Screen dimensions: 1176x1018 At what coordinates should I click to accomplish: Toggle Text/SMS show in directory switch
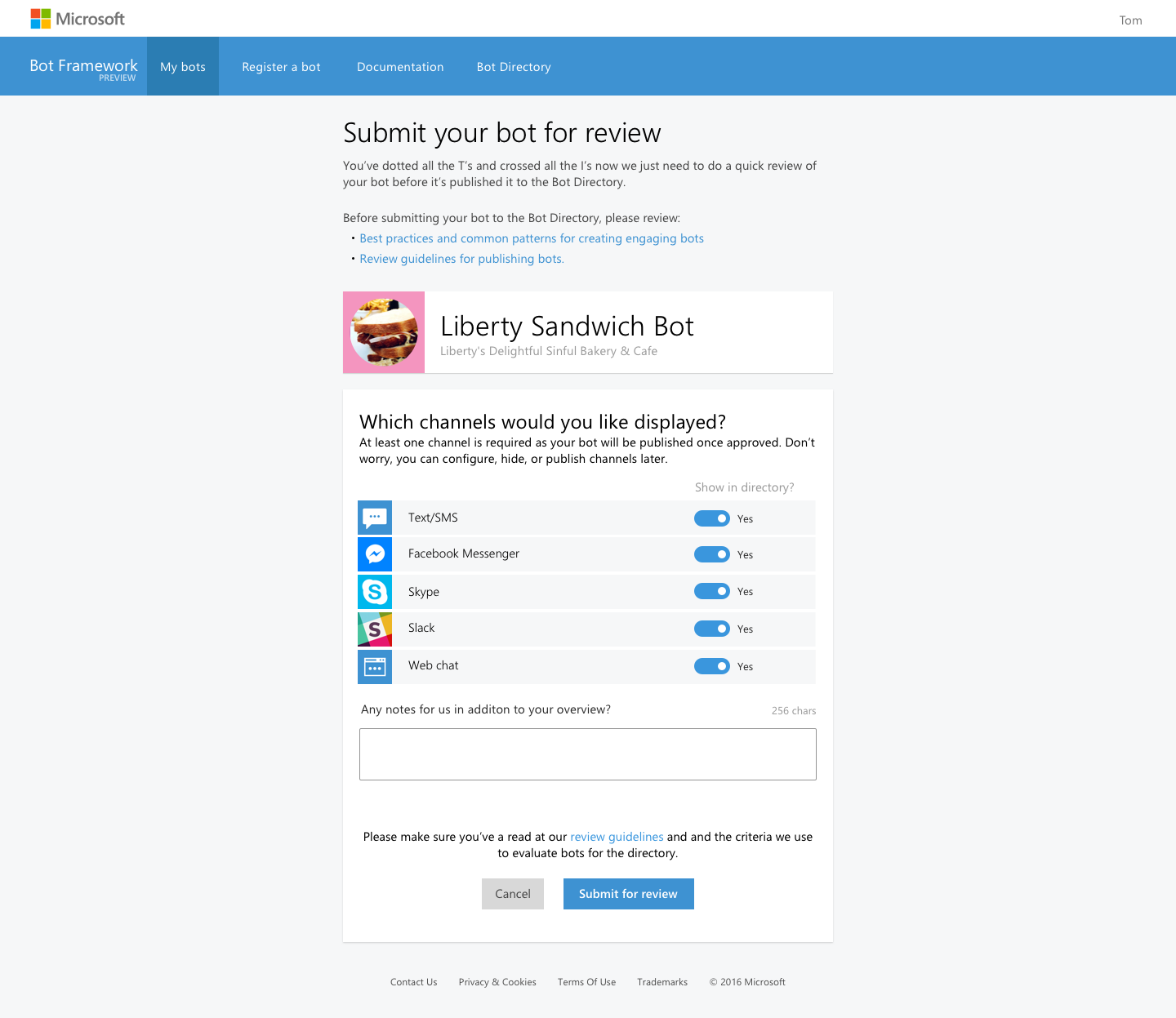(712, 518)
